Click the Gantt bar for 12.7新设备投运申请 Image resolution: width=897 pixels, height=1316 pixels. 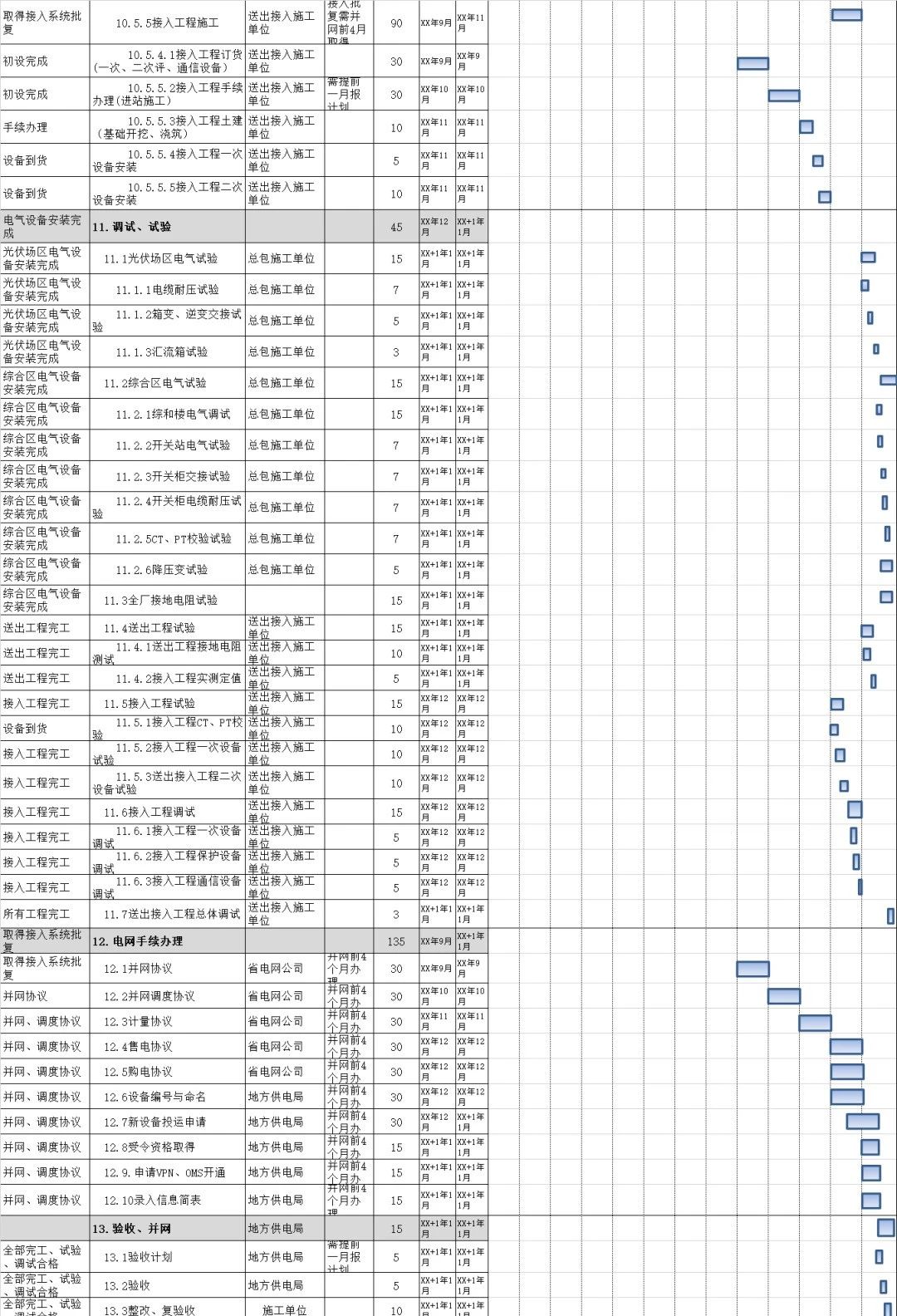(862, 1122)
